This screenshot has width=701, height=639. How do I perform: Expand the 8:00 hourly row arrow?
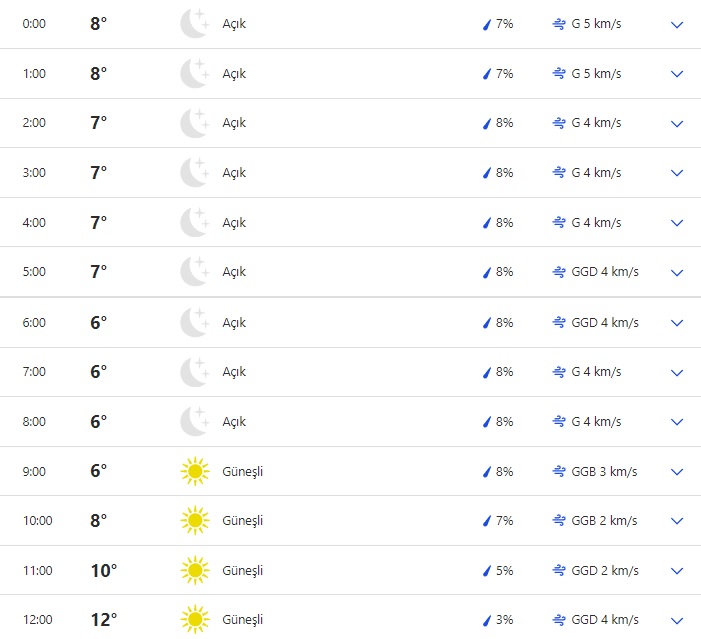click(677, 422)
